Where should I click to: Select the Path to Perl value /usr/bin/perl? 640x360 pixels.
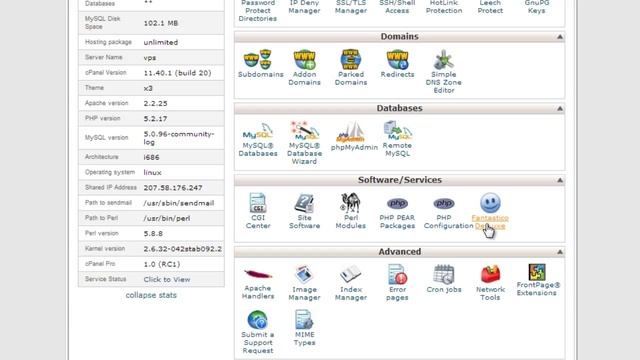click(x=167, y=218)
